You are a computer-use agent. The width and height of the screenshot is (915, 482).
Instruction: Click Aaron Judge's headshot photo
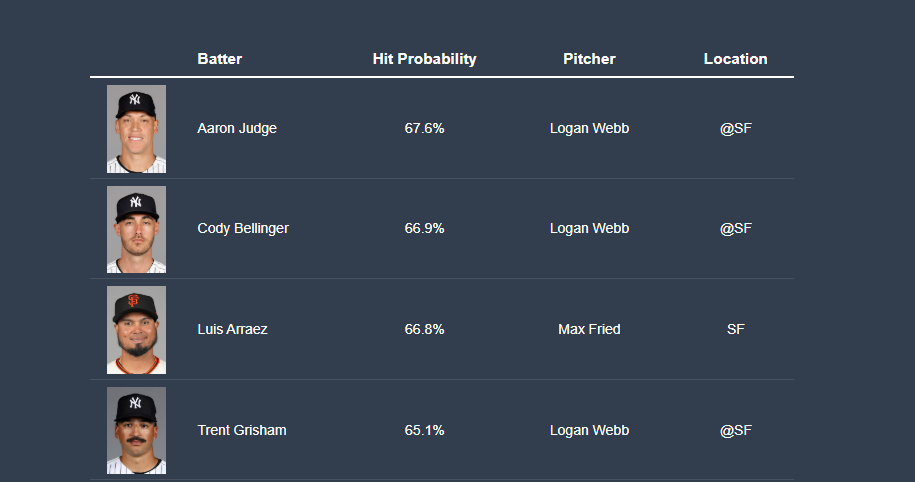[136, 129]
